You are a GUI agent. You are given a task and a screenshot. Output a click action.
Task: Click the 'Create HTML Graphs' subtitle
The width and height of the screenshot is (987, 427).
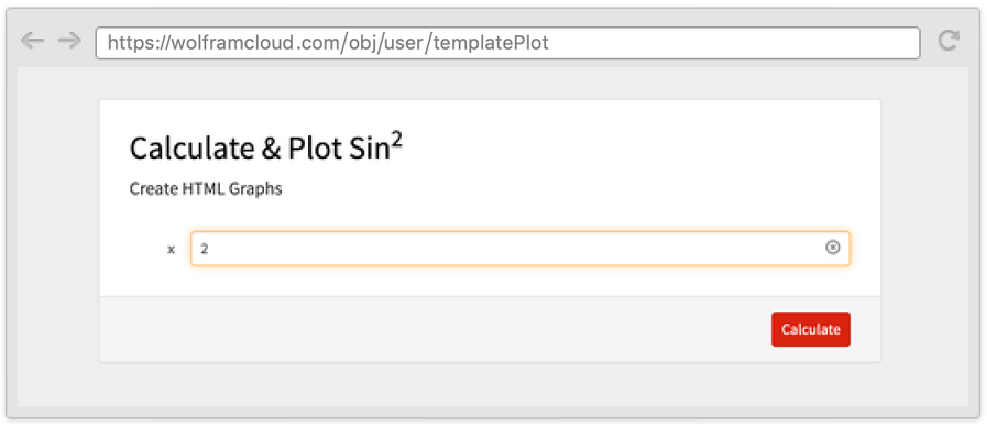[206, 190]
